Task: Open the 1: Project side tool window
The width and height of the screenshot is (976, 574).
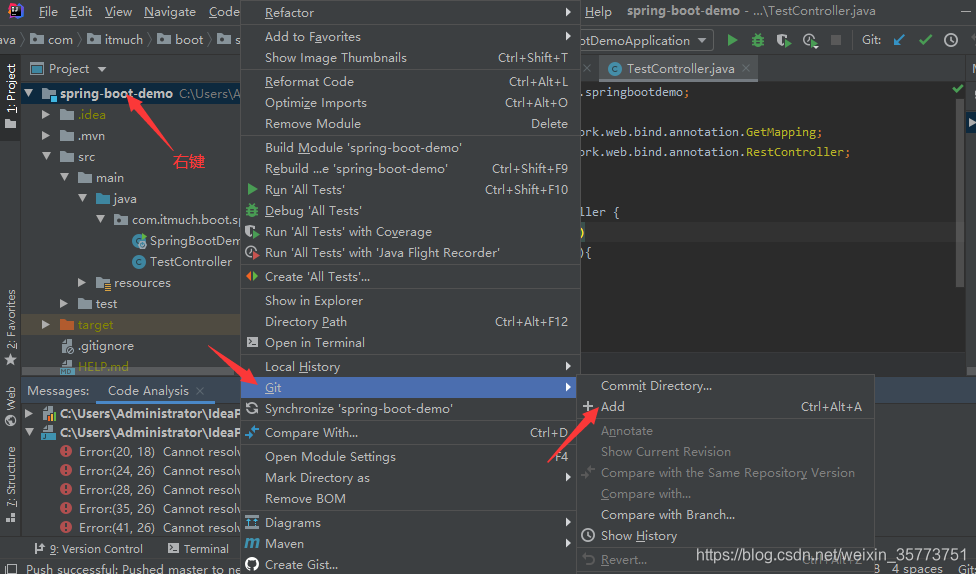Action: click(11, 96)
